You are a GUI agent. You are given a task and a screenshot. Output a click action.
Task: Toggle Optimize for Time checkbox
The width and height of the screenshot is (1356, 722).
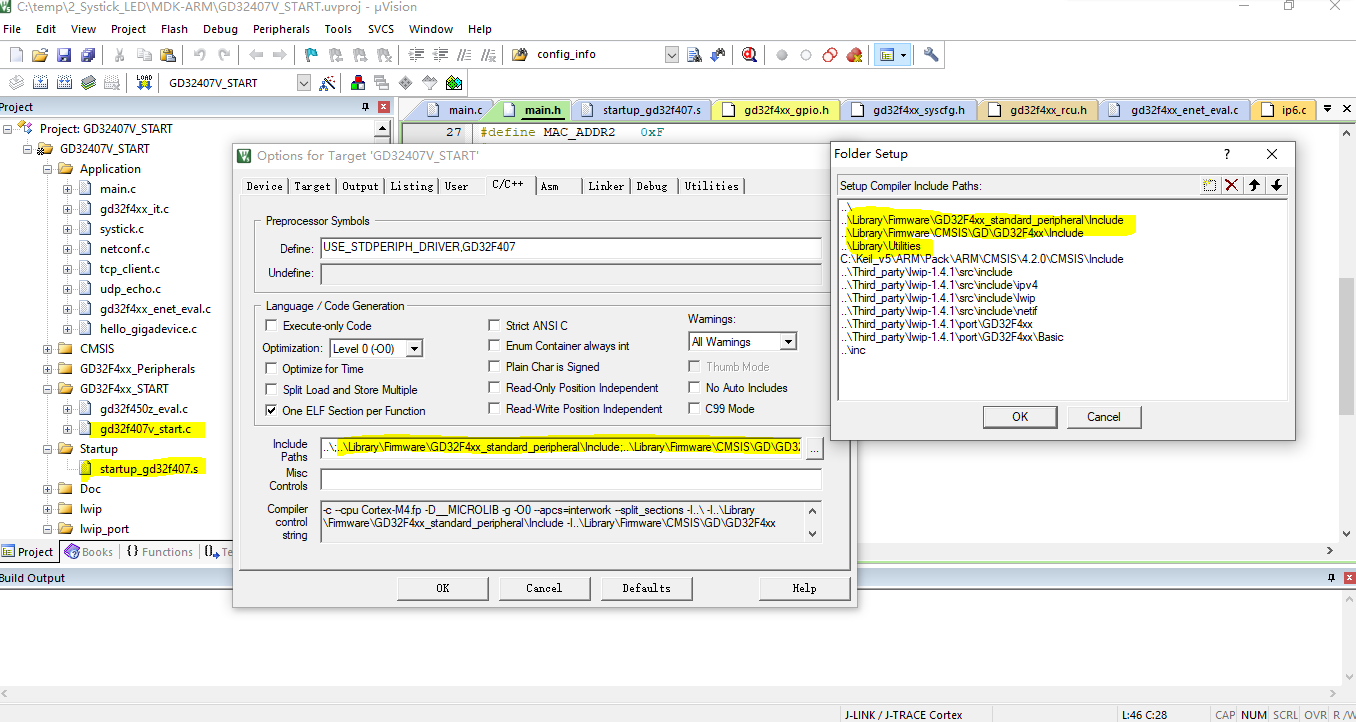point(271,369)
